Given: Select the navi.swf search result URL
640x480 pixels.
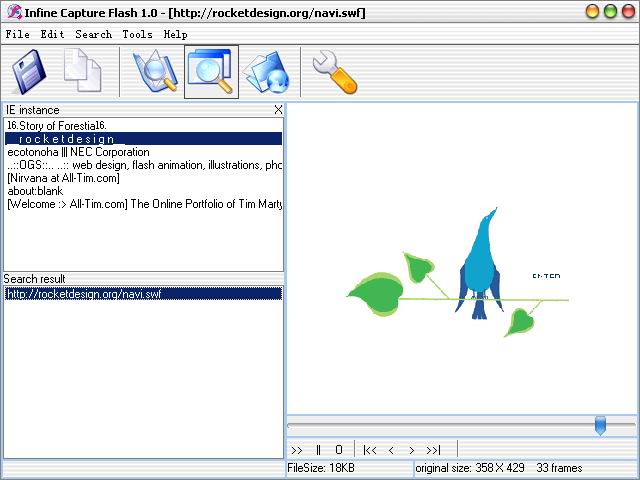Looking at the screenshot, I should 144,294.
